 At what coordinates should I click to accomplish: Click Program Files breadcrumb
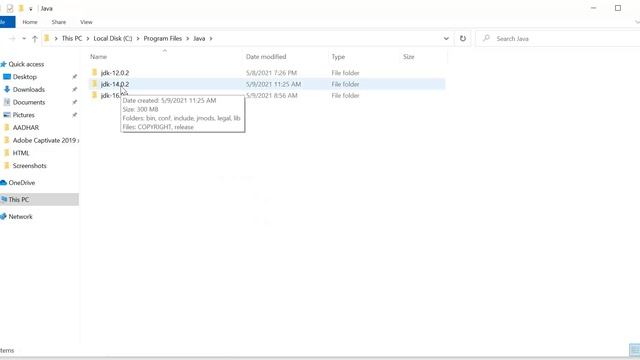(x=162, y=38)
